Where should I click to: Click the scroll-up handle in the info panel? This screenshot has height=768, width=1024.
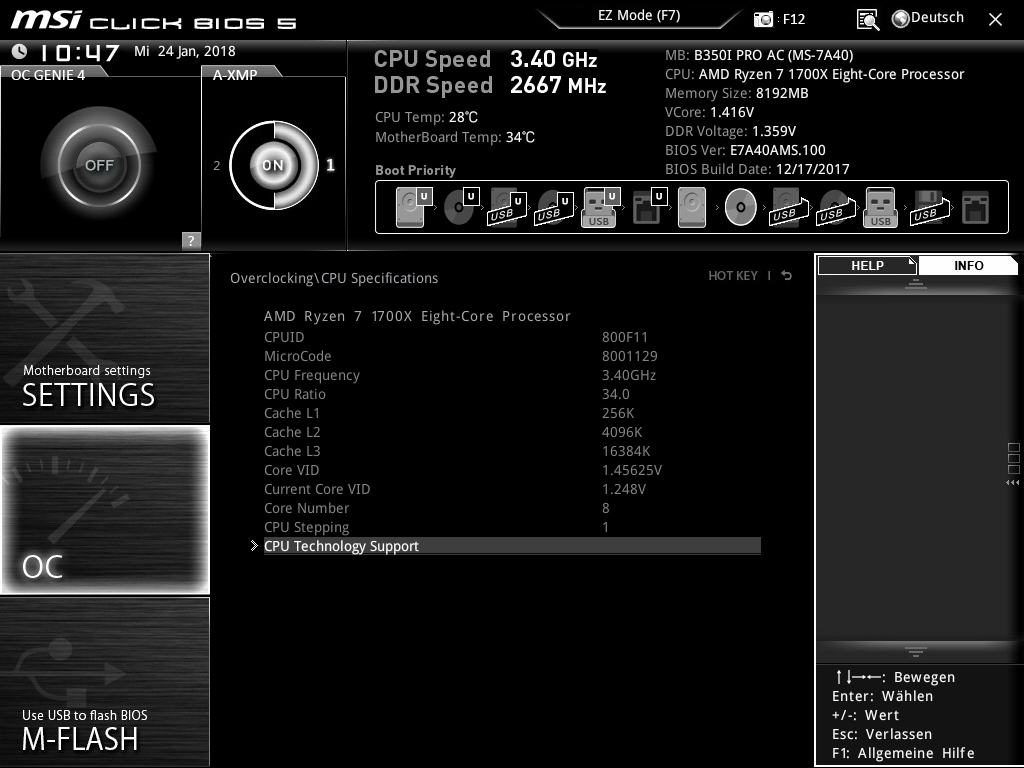[916, 284]
